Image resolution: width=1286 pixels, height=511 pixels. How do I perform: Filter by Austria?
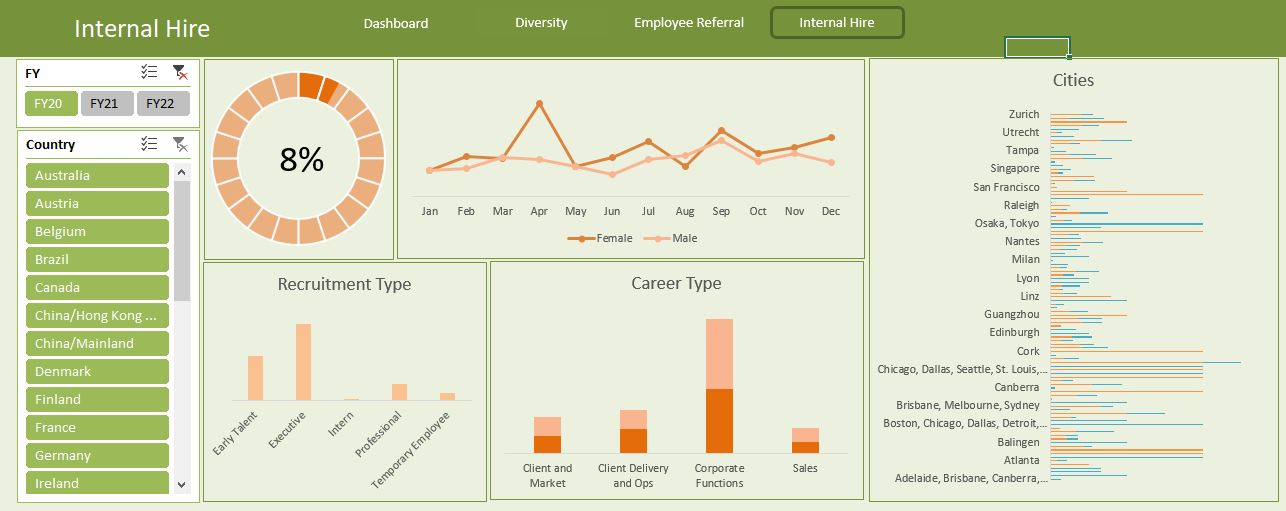[97, 203]
